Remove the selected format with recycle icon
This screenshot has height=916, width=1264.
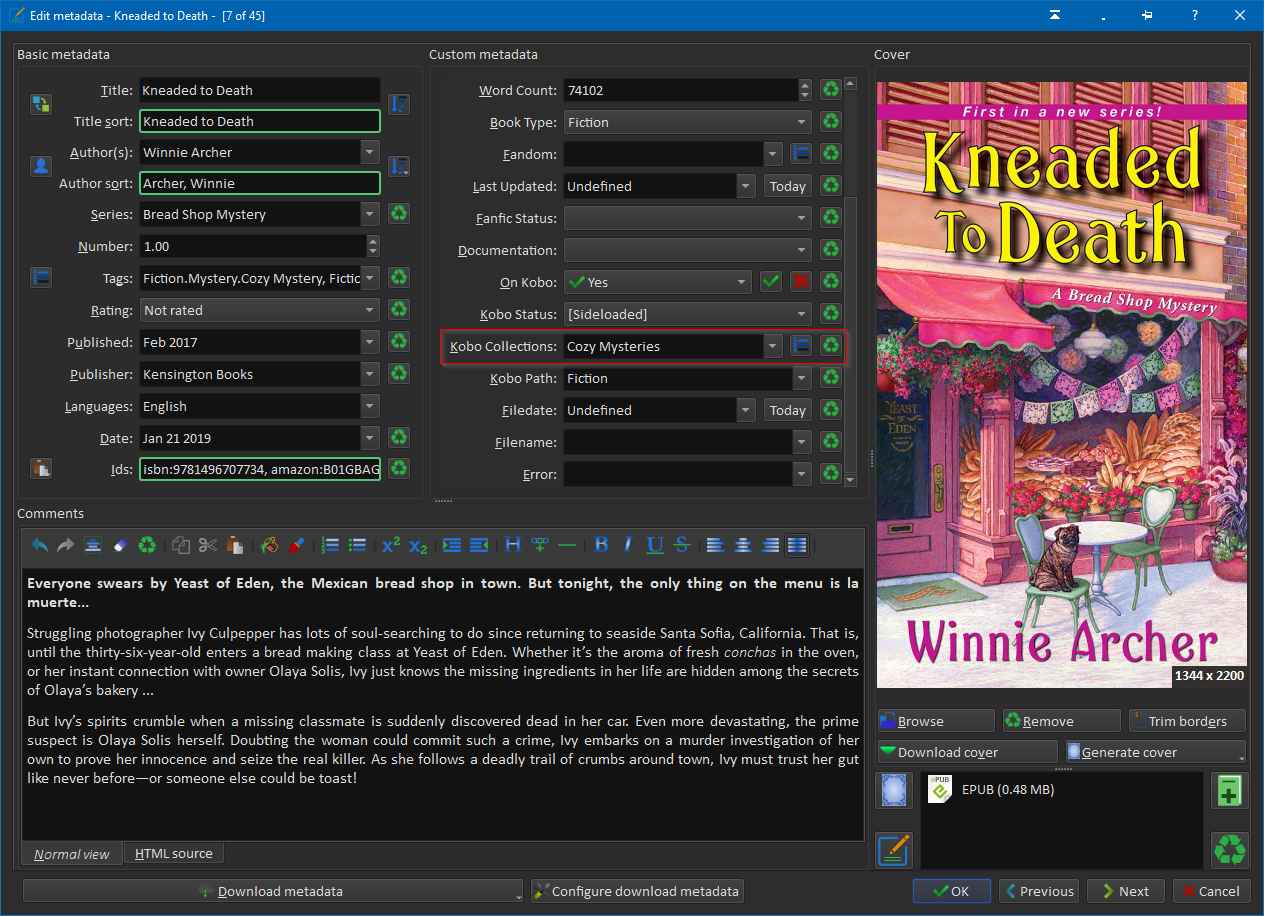(x=1229, y=850)
